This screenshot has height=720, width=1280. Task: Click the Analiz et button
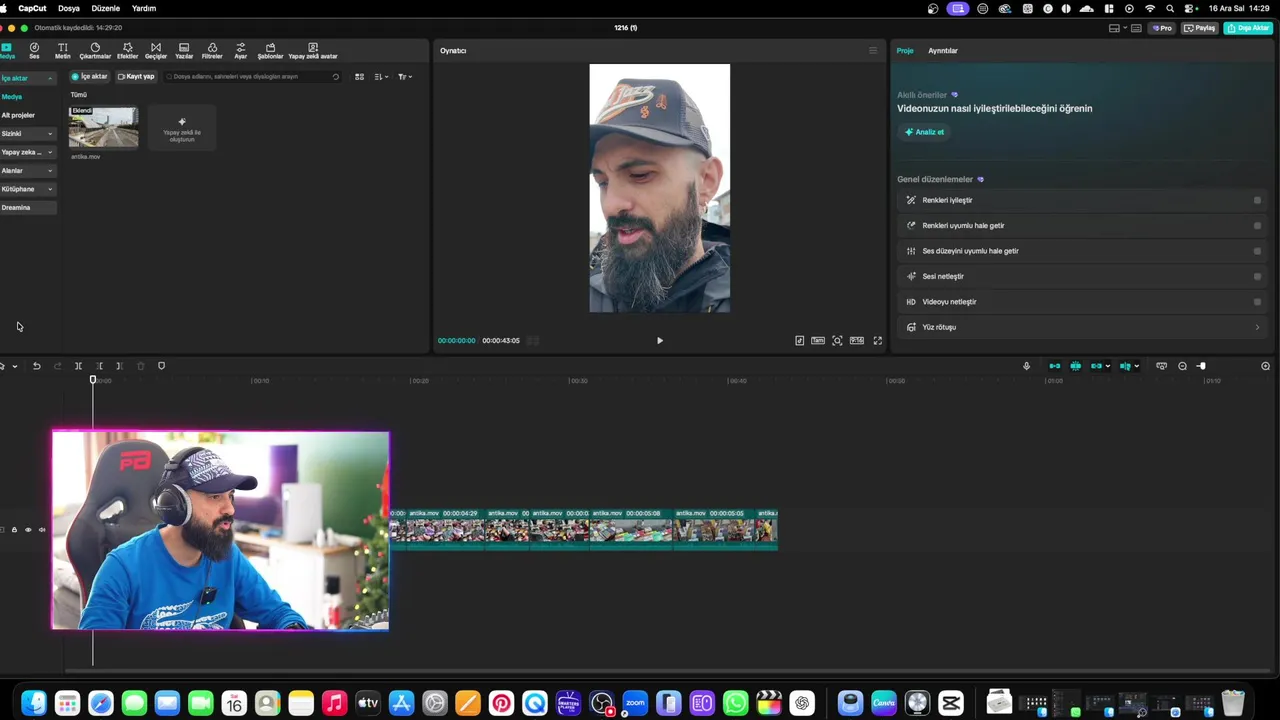coord(925,132)
